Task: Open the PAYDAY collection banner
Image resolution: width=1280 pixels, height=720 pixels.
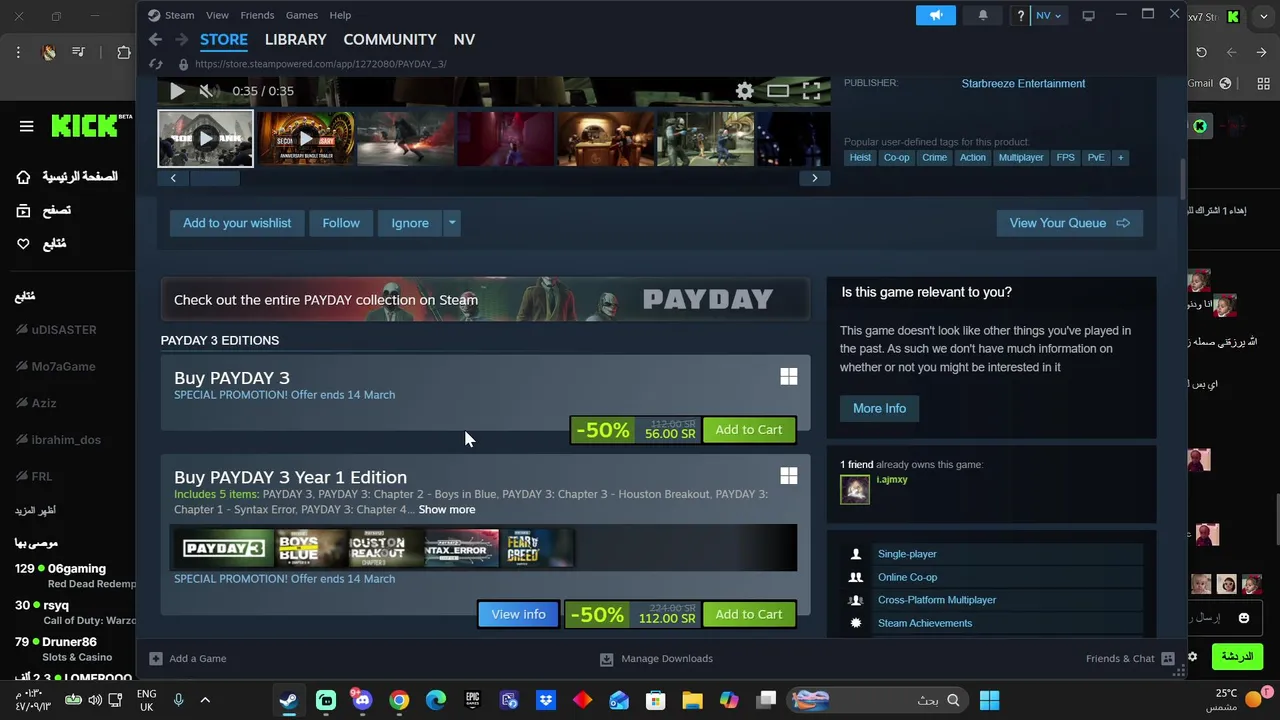Action: pyautogui.click(x=485, y=299)
